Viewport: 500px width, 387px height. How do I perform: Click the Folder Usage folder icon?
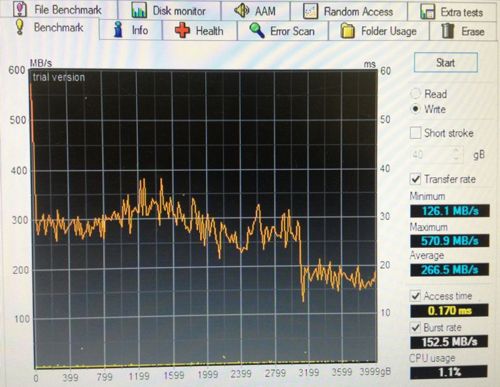tap(348, 31)
